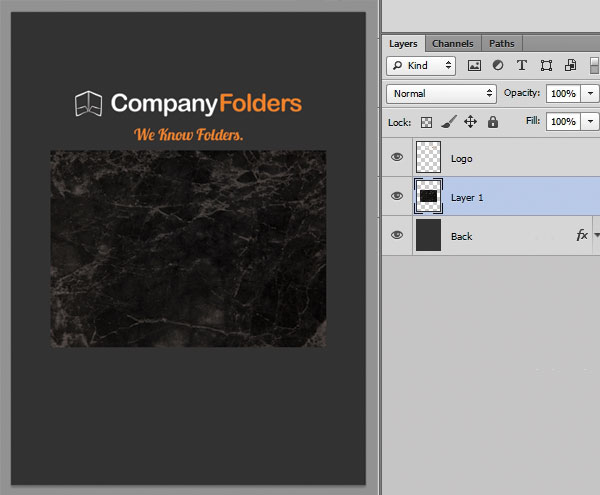Lock all padlock icon
The image size is (600, 495).
coord(493,122)
